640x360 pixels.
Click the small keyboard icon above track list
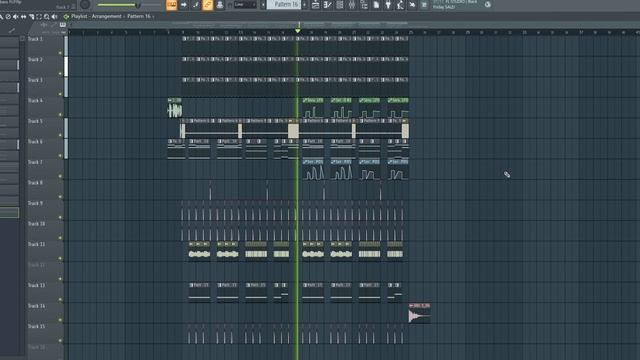(x=63, y=24)
